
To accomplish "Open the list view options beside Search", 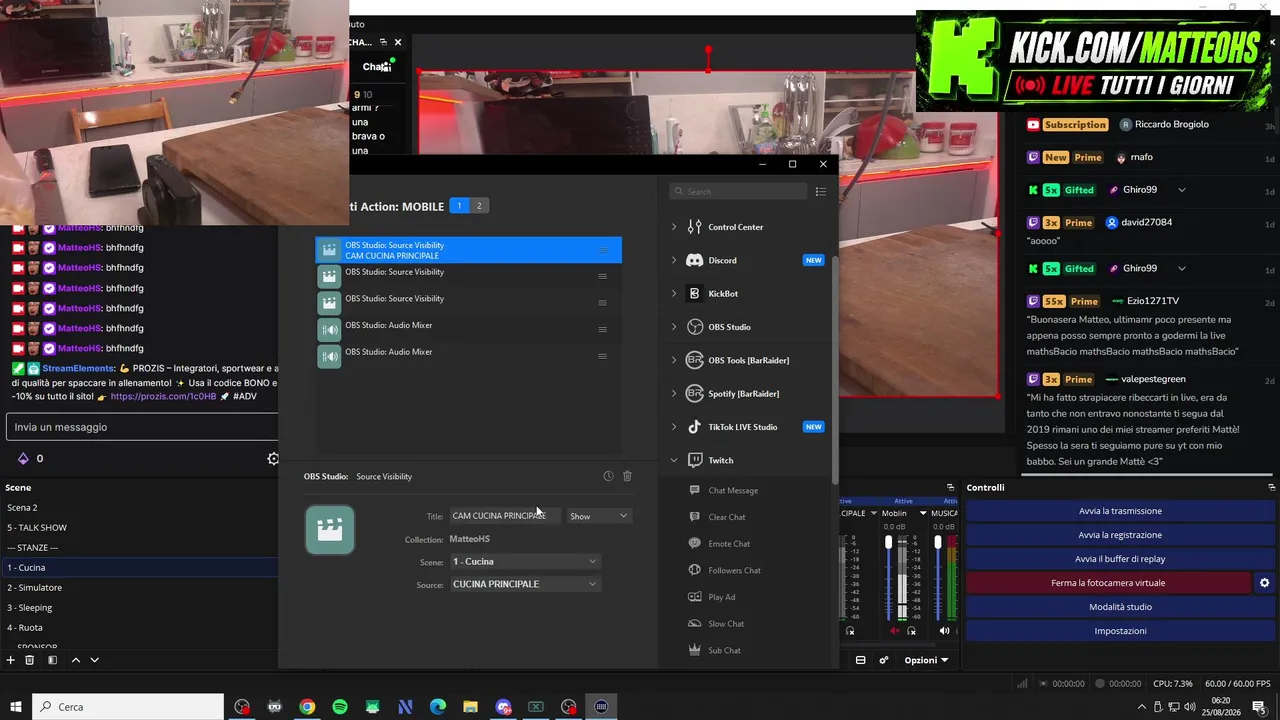I will (821, 191).
